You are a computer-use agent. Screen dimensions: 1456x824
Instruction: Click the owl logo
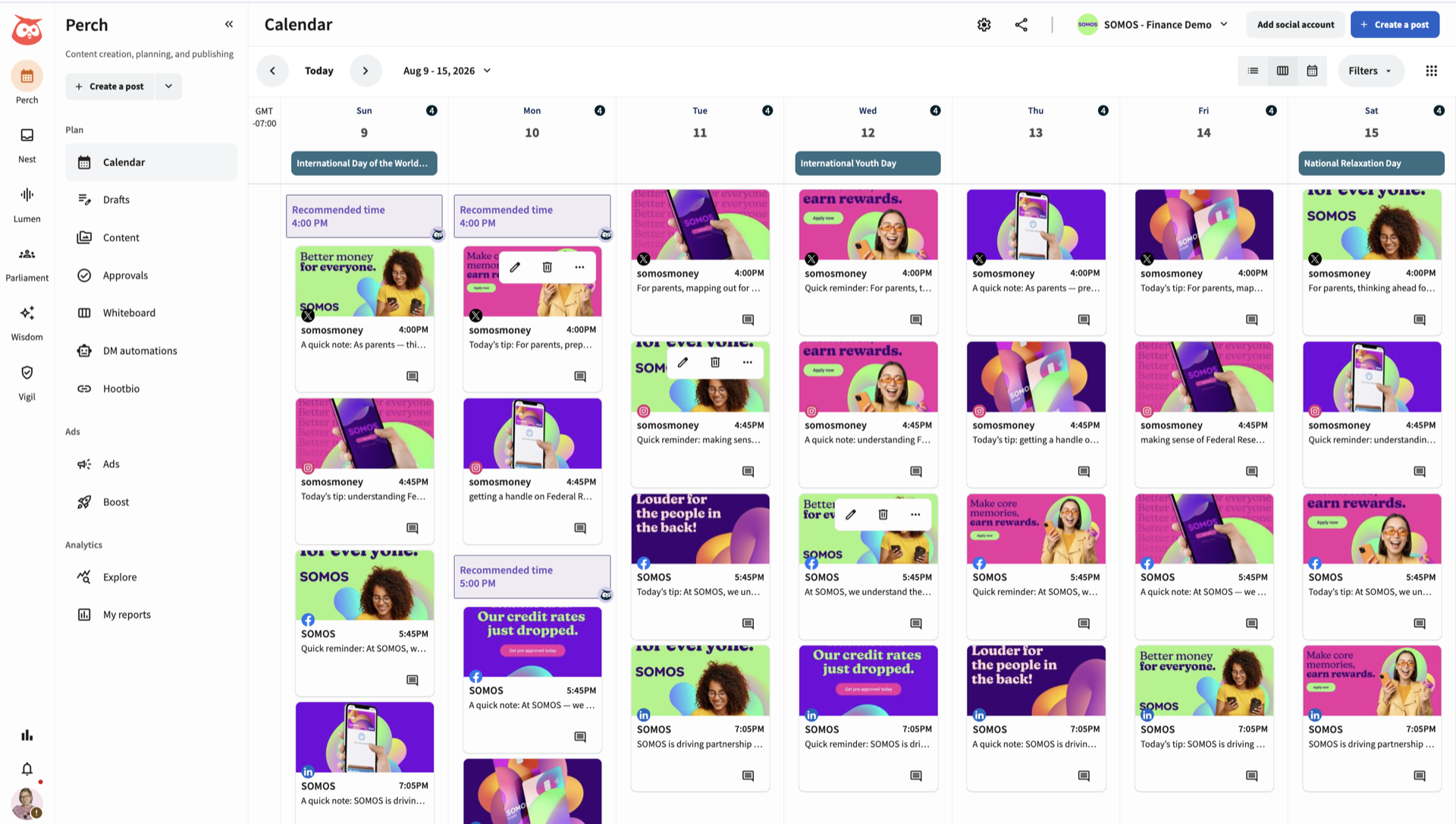point(27,30)
